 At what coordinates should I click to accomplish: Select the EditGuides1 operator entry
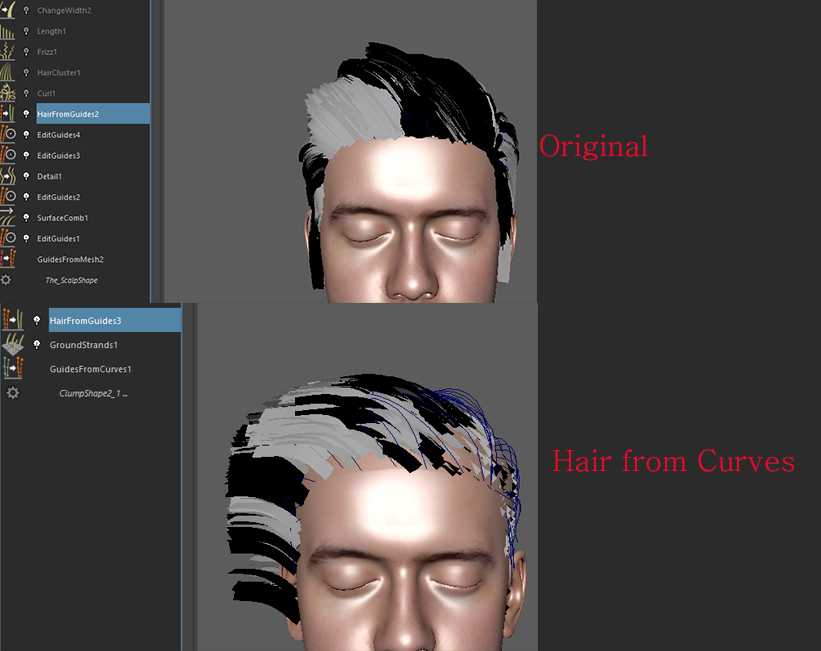(58, 238)
